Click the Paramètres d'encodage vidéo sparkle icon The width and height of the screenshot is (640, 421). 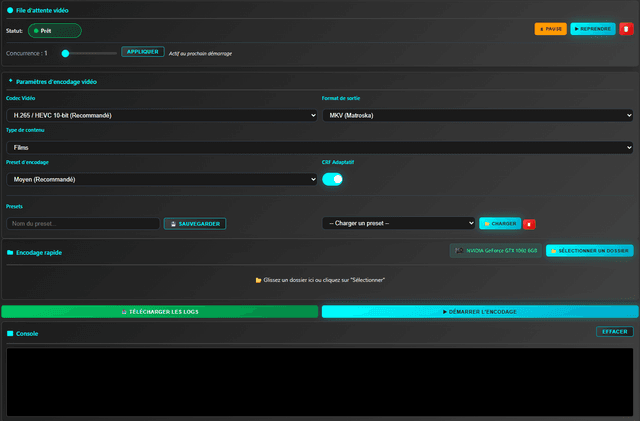[x=11, y=81]
